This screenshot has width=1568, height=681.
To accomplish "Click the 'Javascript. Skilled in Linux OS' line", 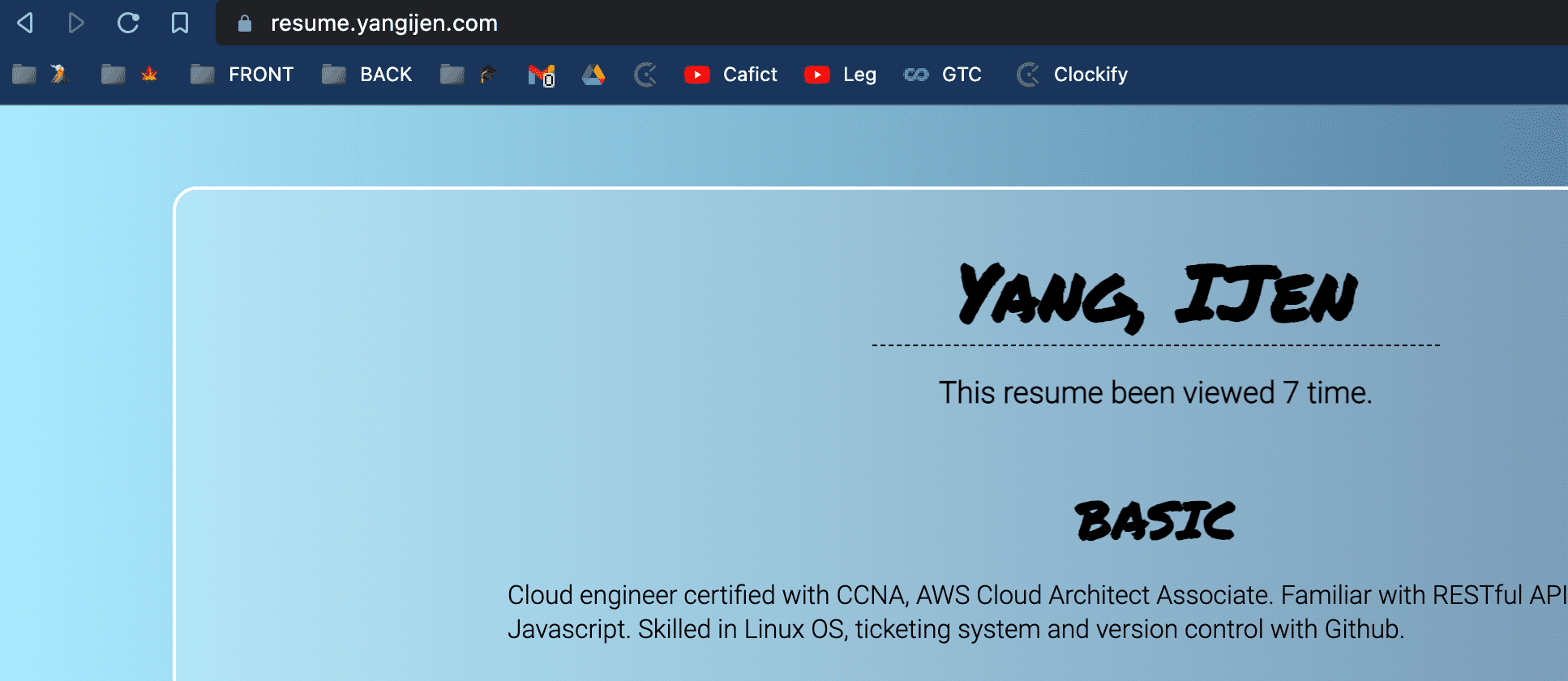I will pos(956,629).
